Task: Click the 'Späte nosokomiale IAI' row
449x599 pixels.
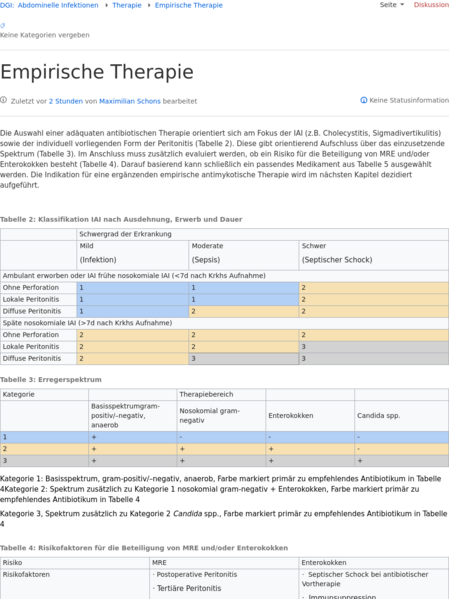Action: point(224,323)
